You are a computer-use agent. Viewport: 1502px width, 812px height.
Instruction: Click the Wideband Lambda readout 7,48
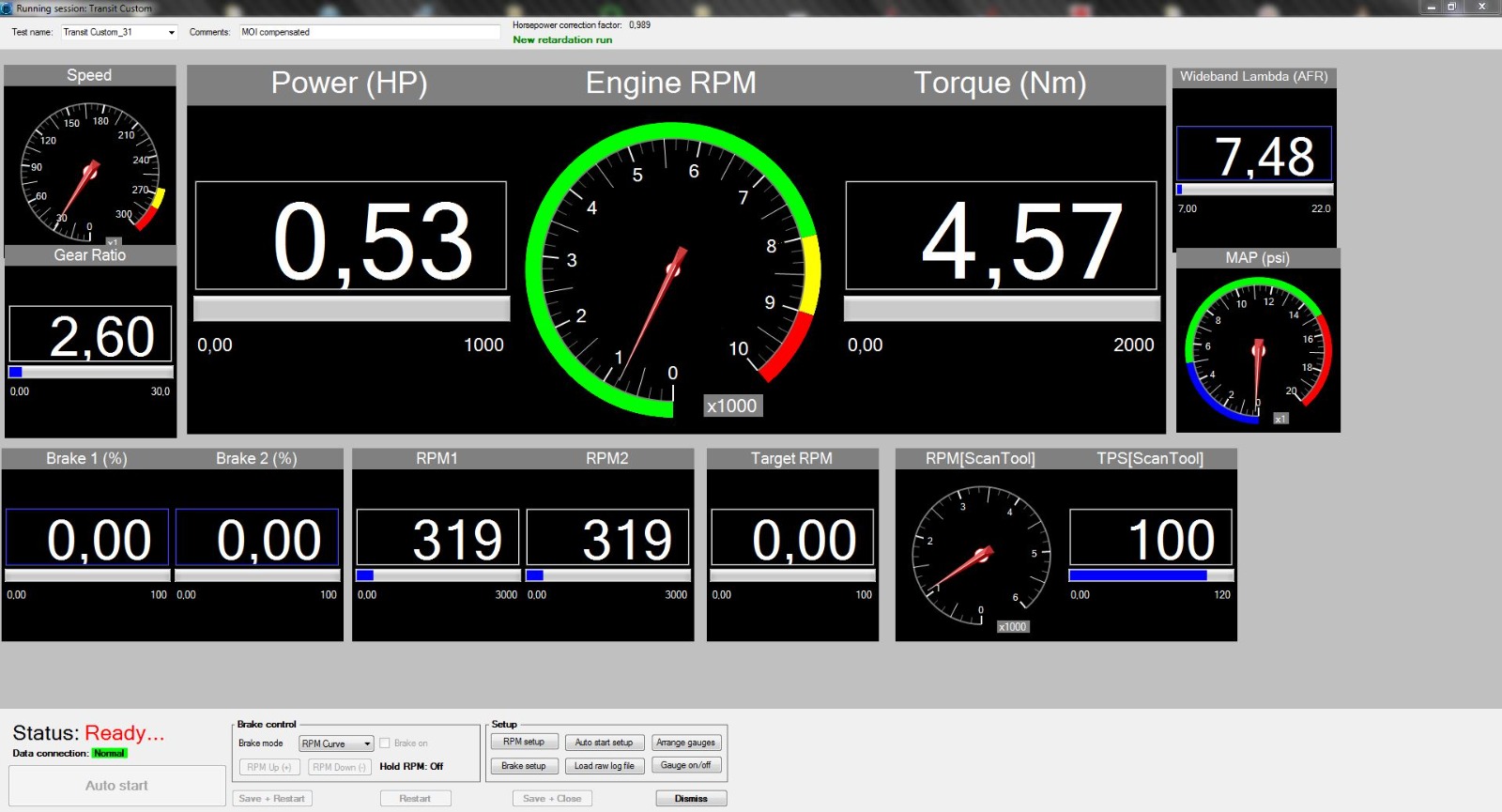coord(1254,154)
